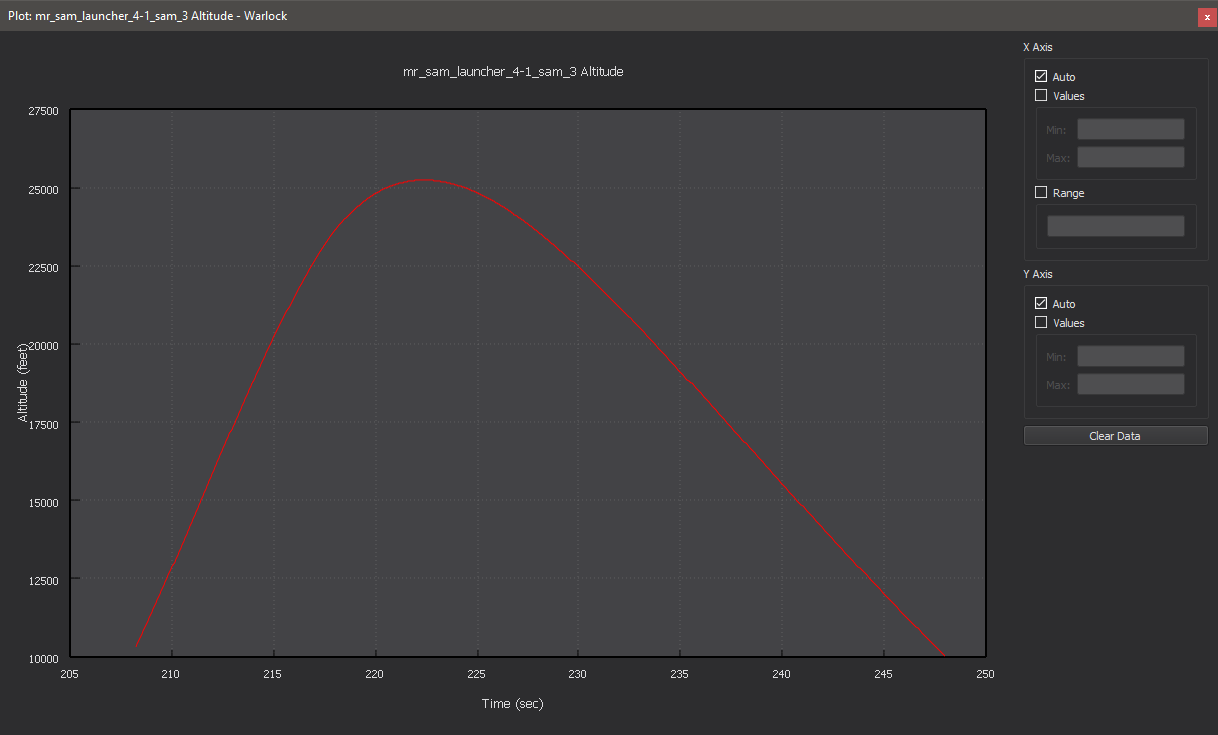This screenshot has width=1218, height=735.
Task: Click the Time (sec) axis label
Action: pos(512,704)
